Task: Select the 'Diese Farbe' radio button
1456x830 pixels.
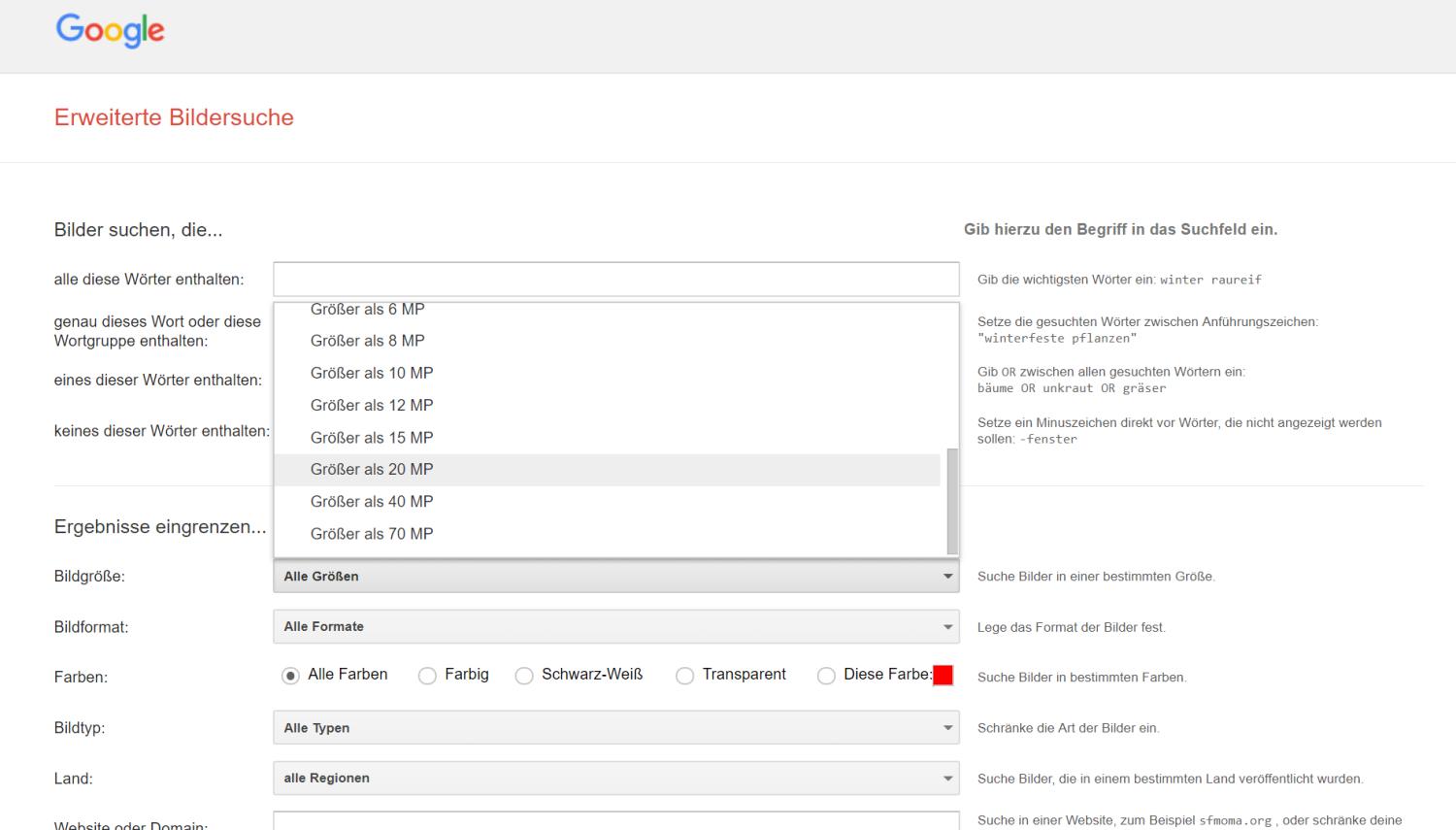Action: 826,676
